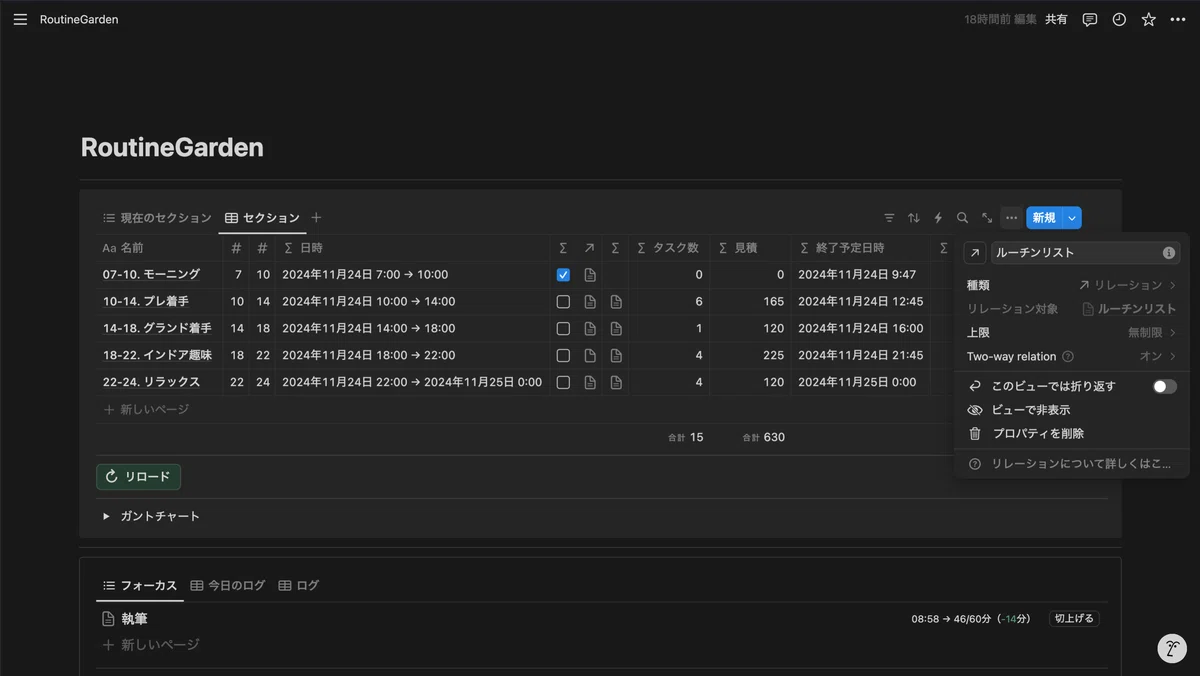Click the relation property type icon button
Viewport: 1200px width, 676px height.
pyautogui.click(x=975, y=253)
